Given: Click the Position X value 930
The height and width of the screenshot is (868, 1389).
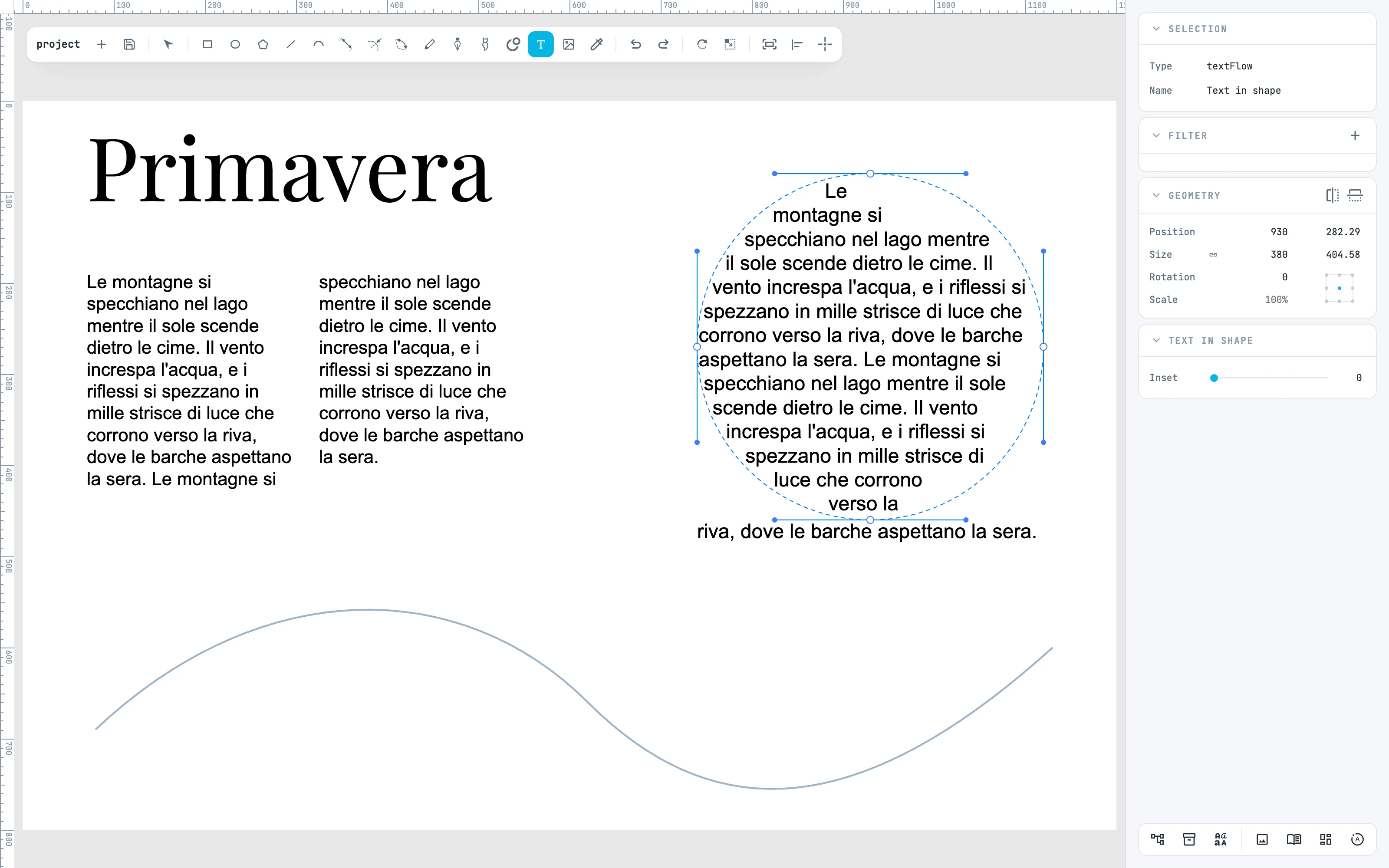Looking at the screenshot, I should [1279, 232].
